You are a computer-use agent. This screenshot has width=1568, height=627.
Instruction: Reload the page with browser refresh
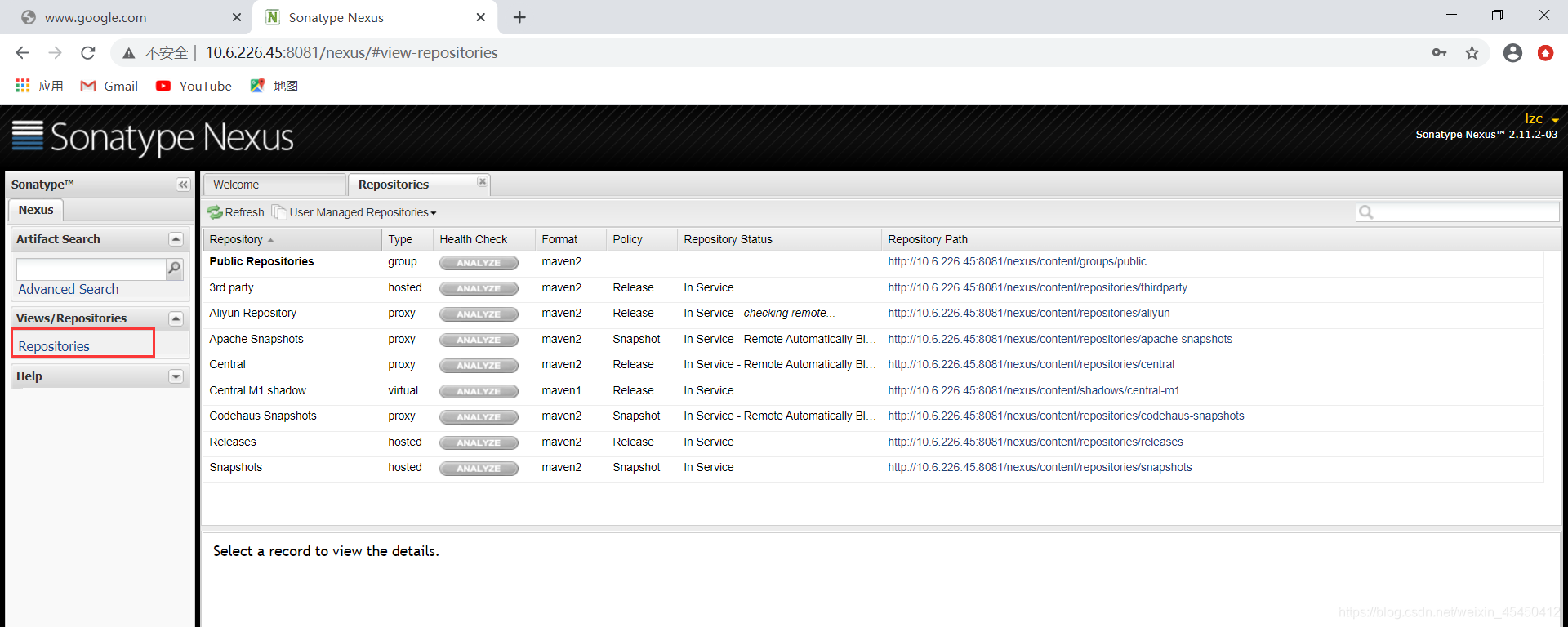click(x=88, y=52)
